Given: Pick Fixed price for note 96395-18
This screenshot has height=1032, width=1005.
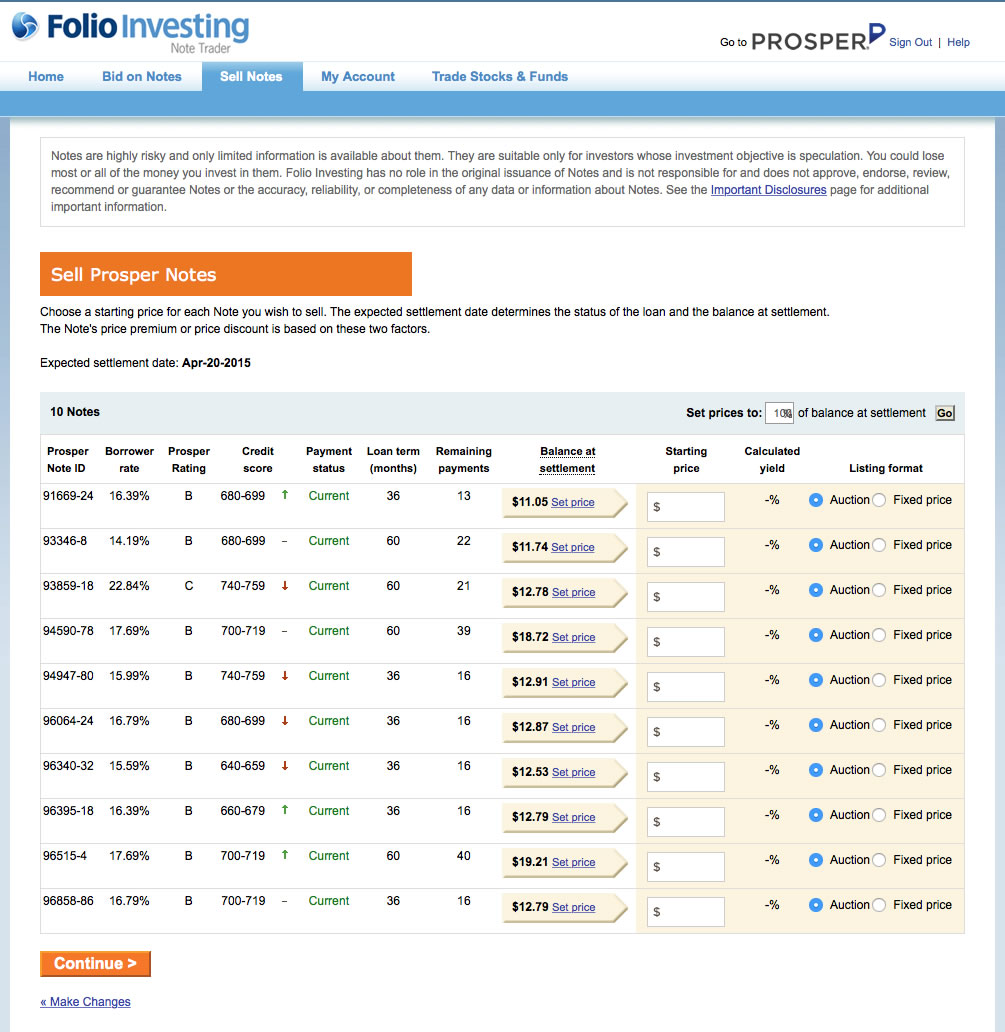Looking at the screenshot, I should click(879, 815).
